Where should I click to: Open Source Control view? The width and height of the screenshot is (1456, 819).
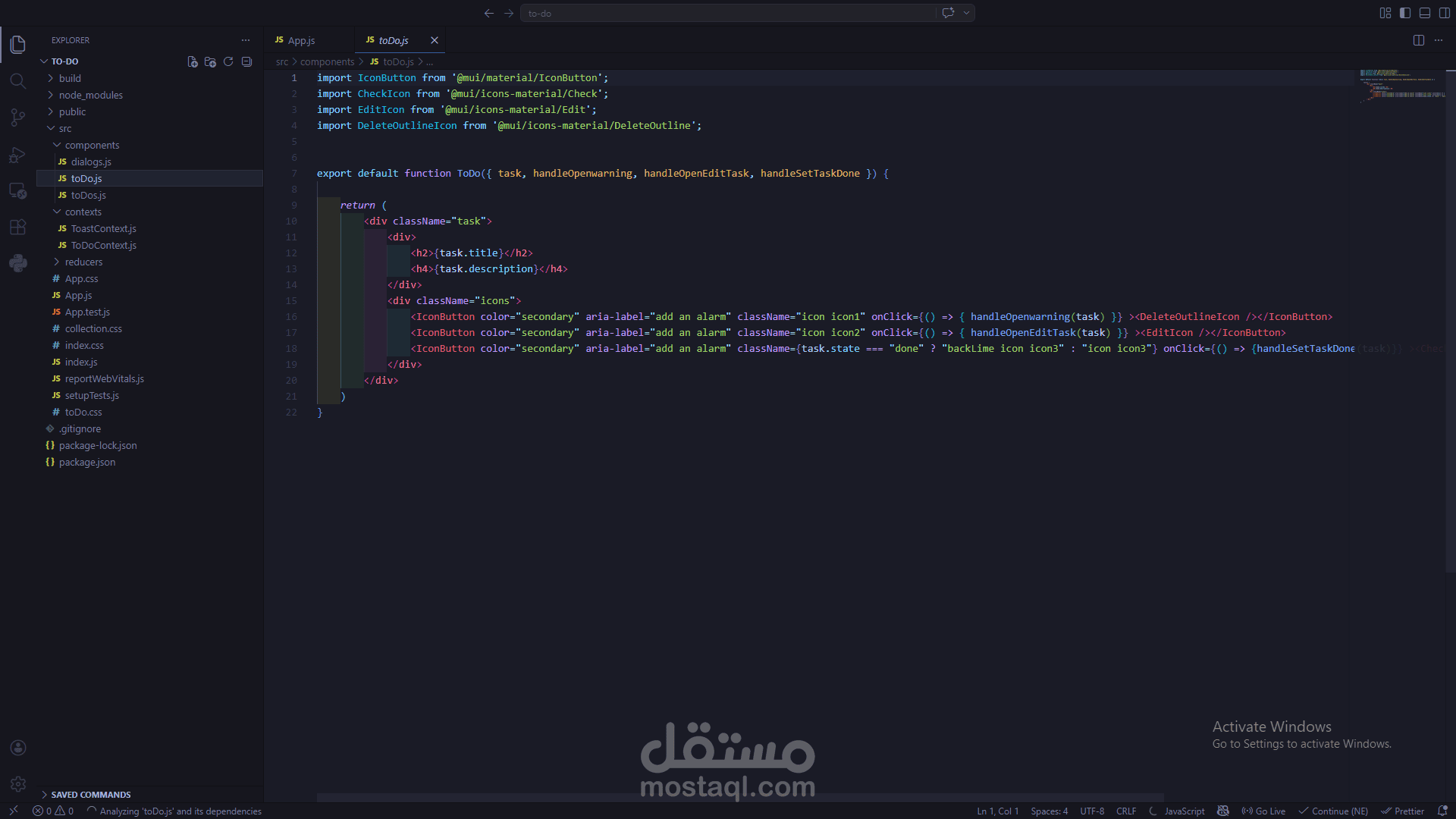(17, 117)
